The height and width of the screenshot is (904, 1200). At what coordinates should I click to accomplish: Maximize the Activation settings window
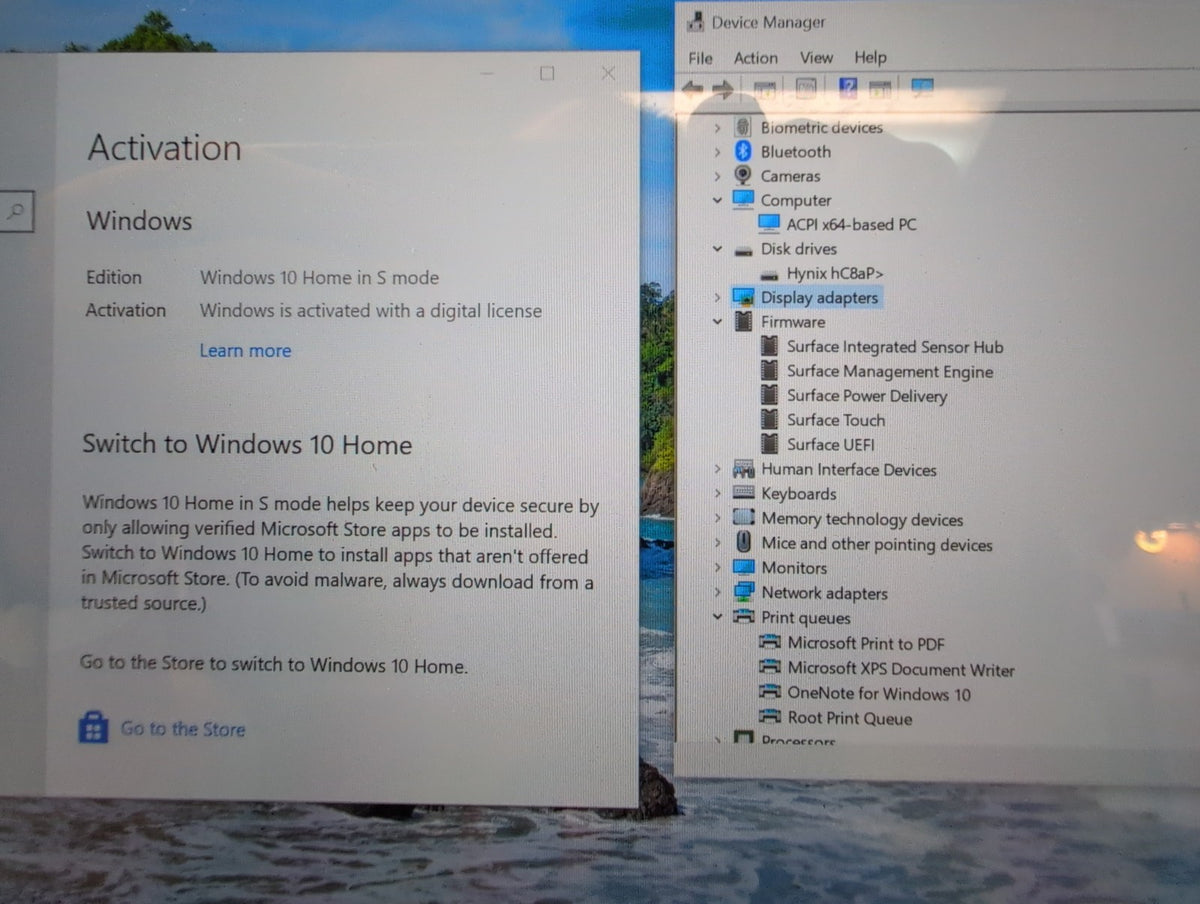(x=547, y=73)
